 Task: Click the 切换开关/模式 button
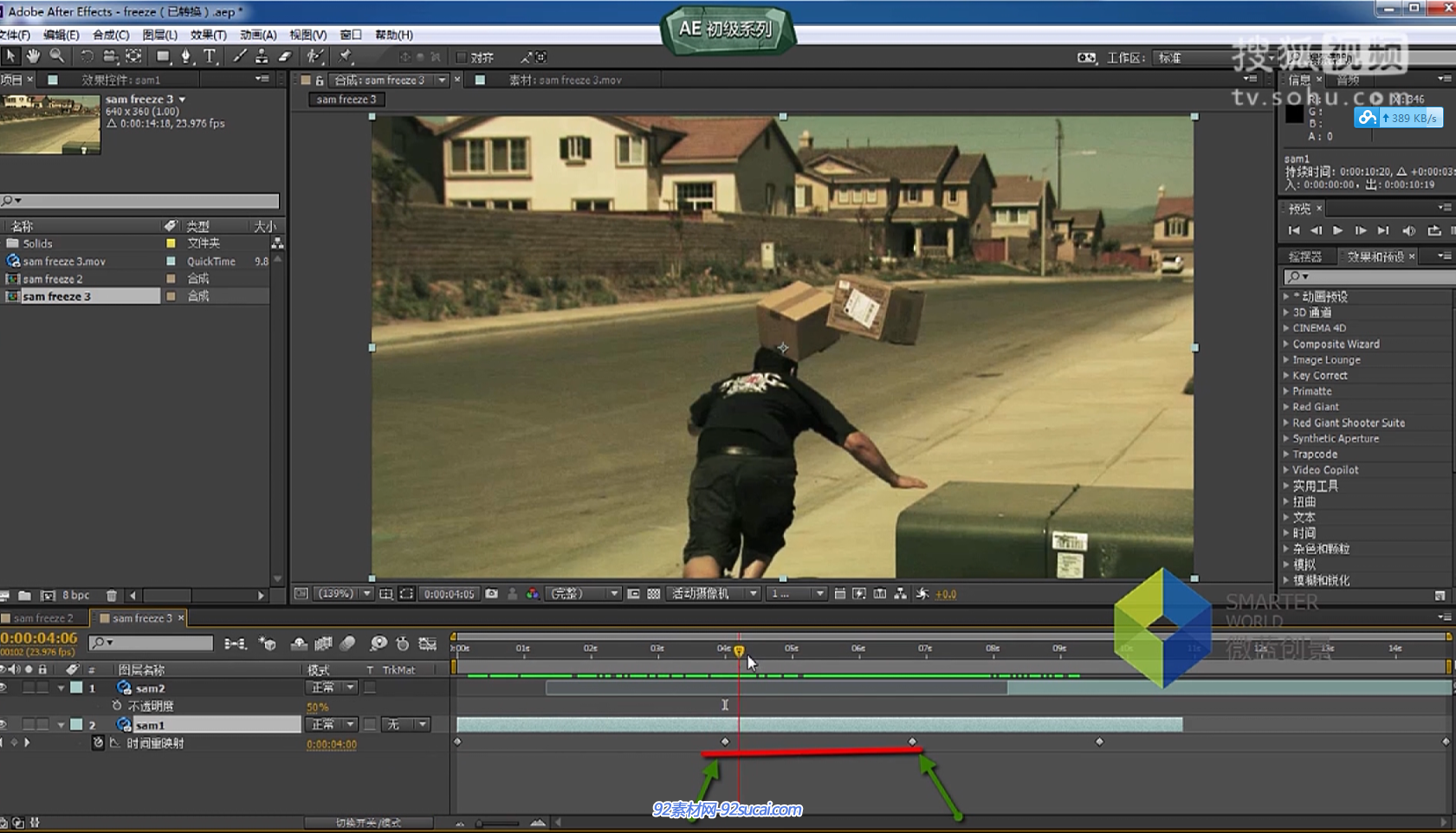point(368,823)
